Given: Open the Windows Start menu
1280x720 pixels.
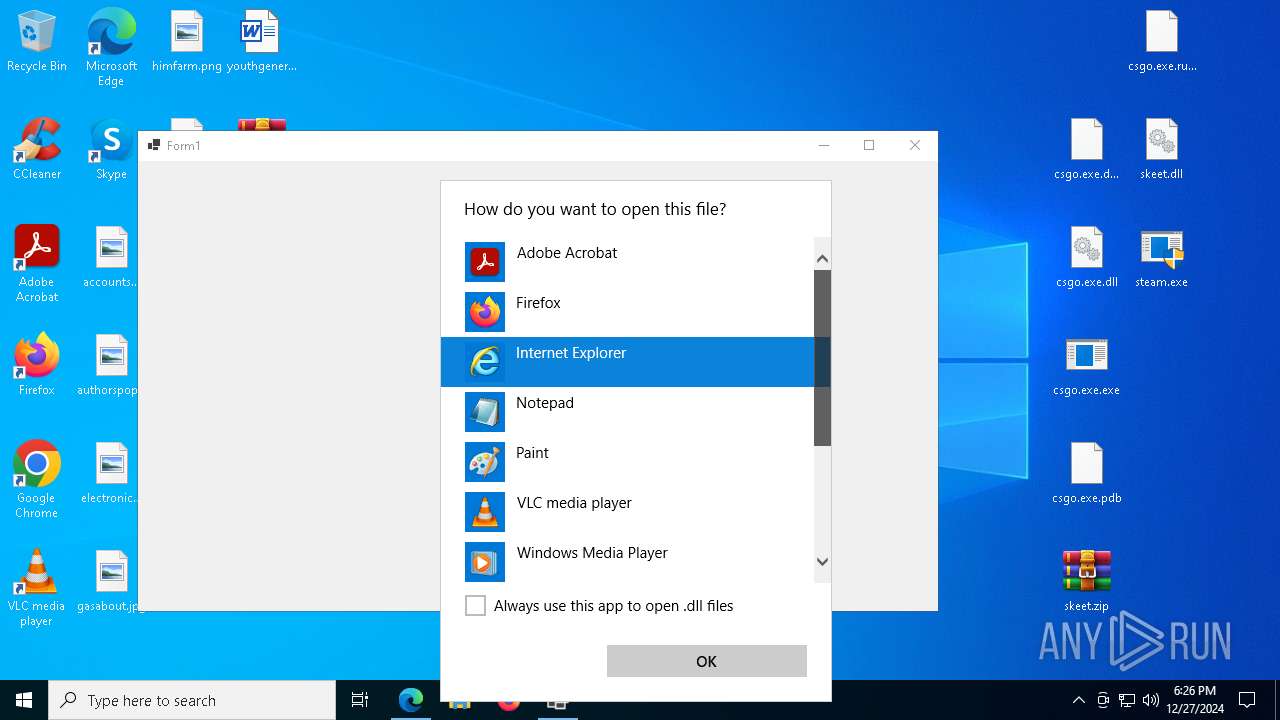Looking at the screenshot, I should (24, 700).
